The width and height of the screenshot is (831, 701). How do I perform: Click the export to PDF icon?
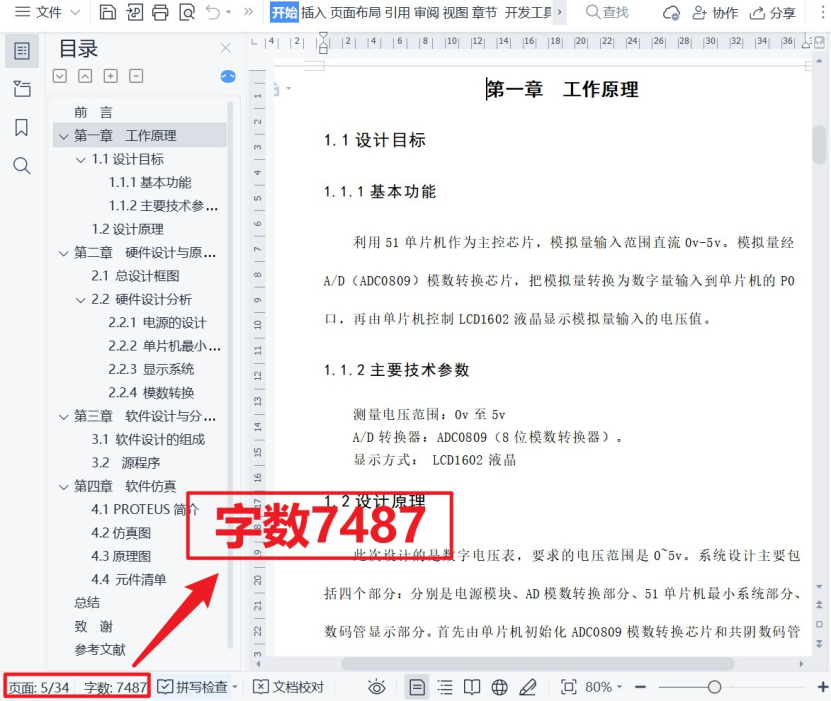135,12
